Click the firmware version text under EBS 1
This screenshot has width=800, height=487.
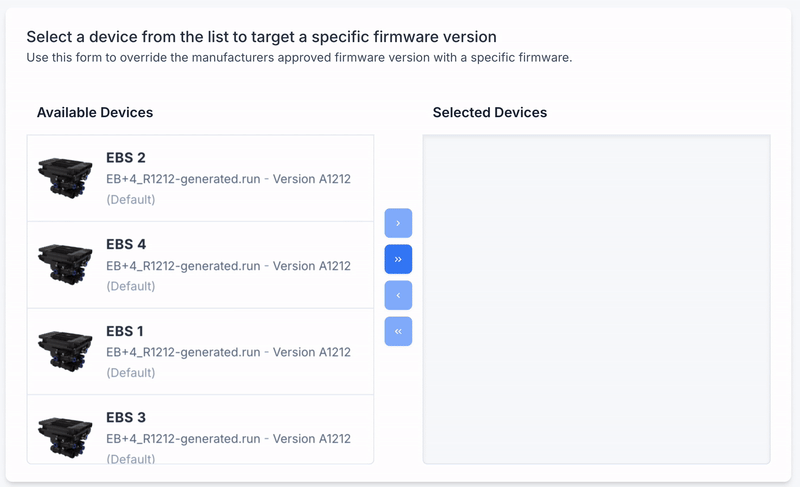(x=228, y=352)
